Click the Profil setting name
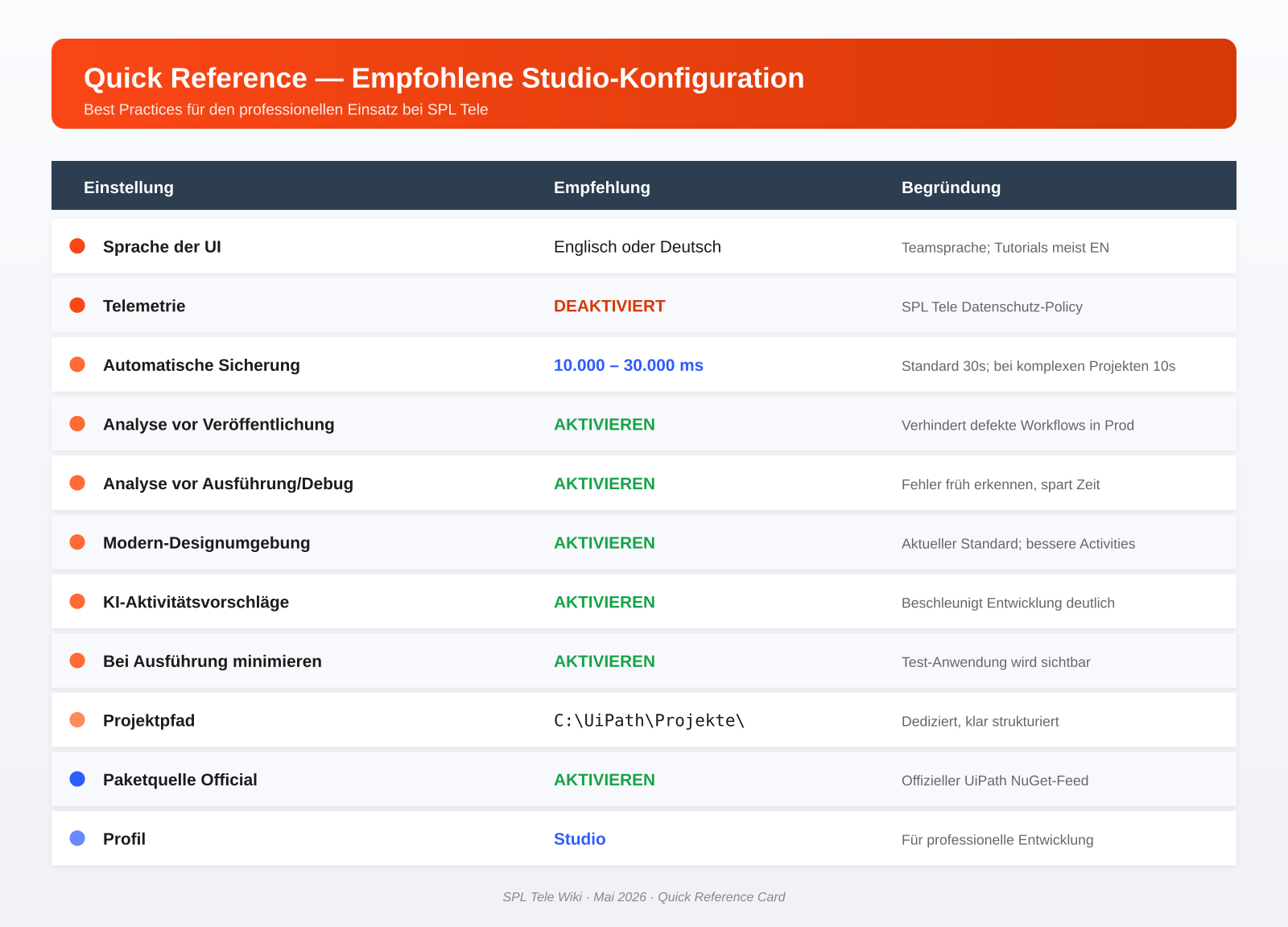The width and height of the screenshot is (1288, 927). (124, 839)
